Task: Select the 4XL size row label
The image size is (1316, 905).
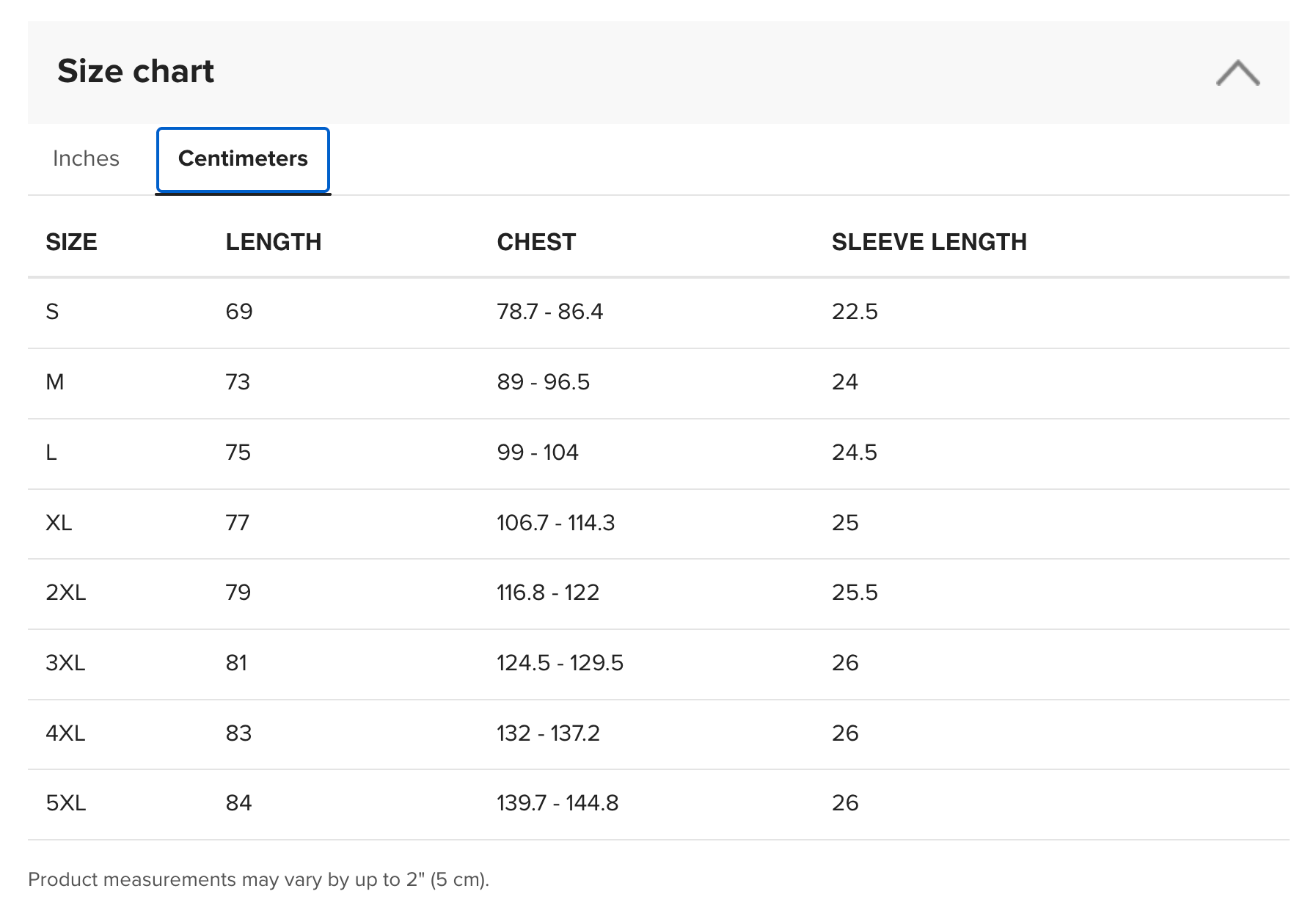Action: click(65, 733)
